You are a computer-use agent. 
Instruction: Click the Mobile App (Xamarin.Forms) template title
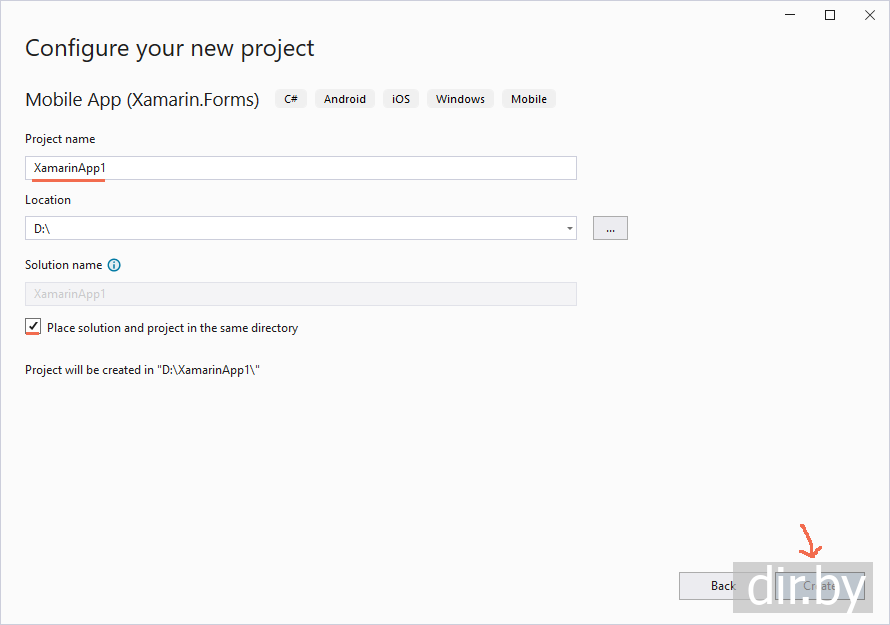[142, 99]
